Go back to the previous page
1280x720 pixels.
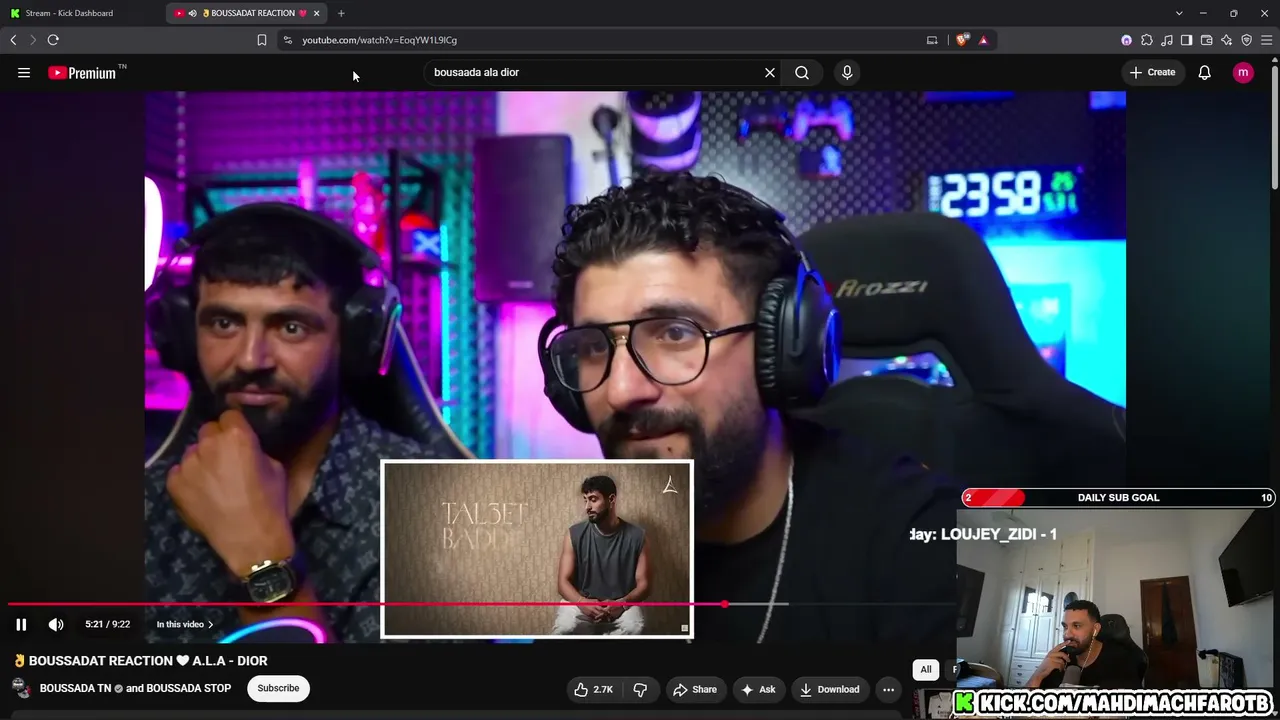click(13, 40)
